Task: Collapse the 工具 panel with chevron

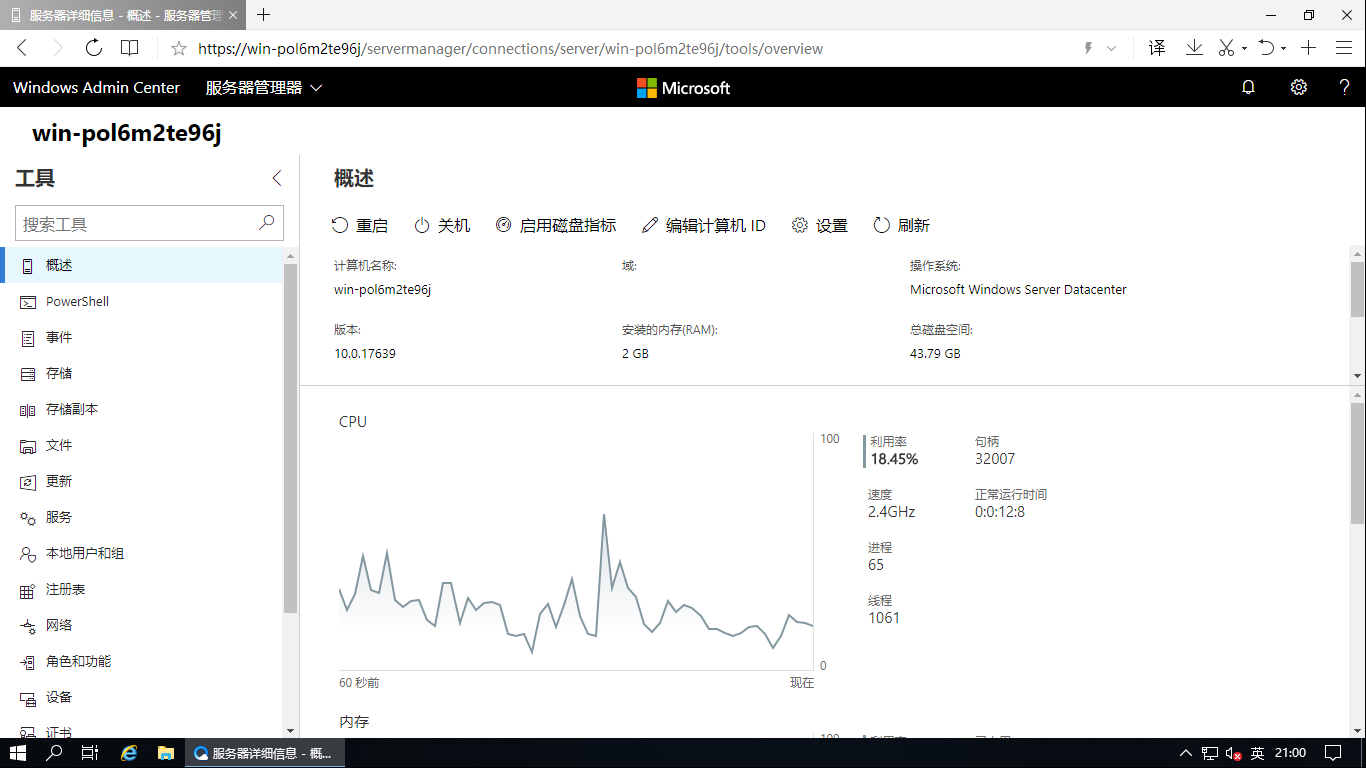Action: (277, 178)
